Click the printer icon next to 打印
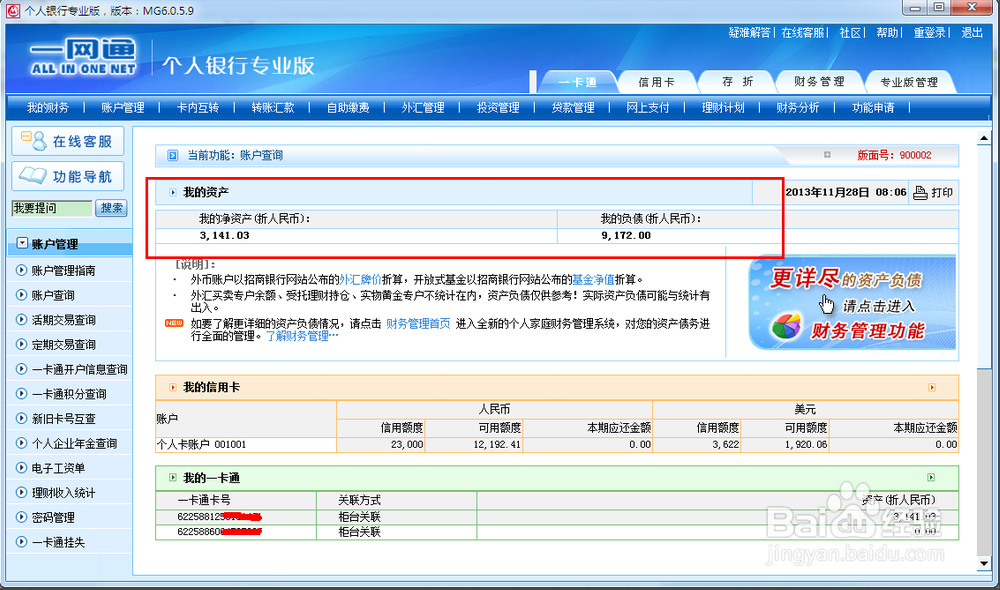 pyautogui.click(x=920, y=193)
